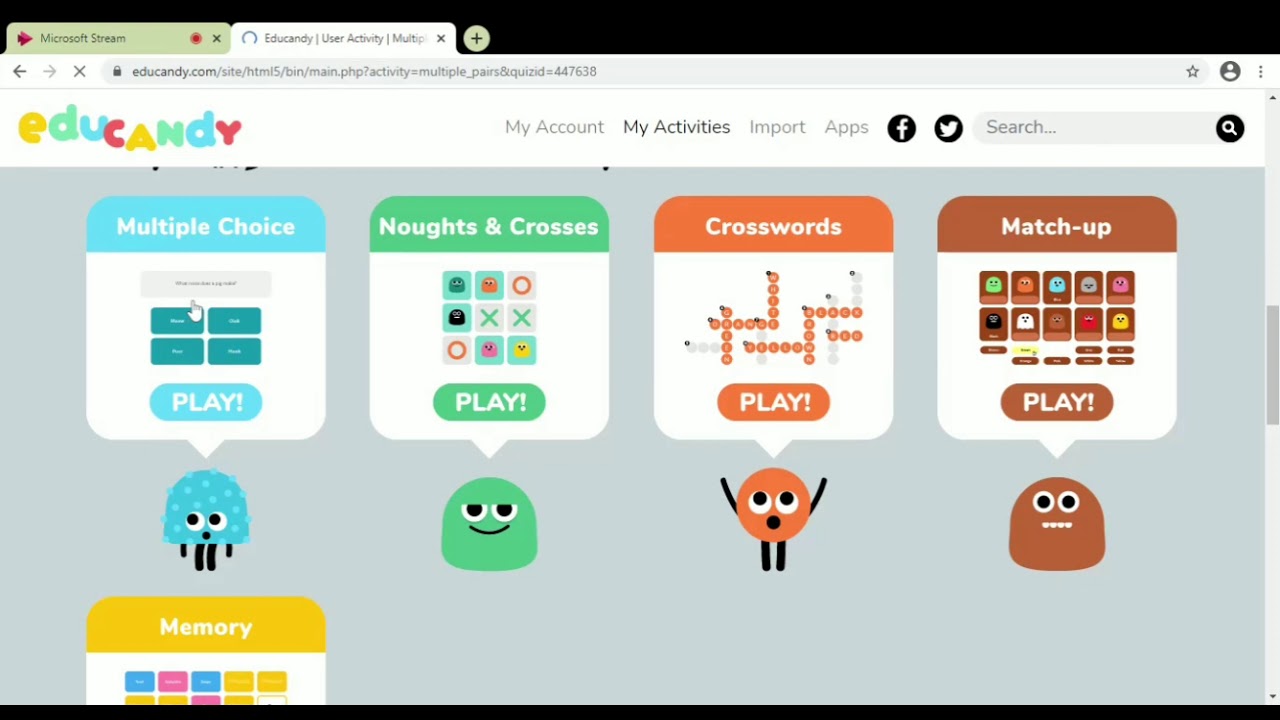Image resolution: width=1280 pixels, height=720 pixels.
Task: Open the Facebook icon link
Action: (901, 128)
